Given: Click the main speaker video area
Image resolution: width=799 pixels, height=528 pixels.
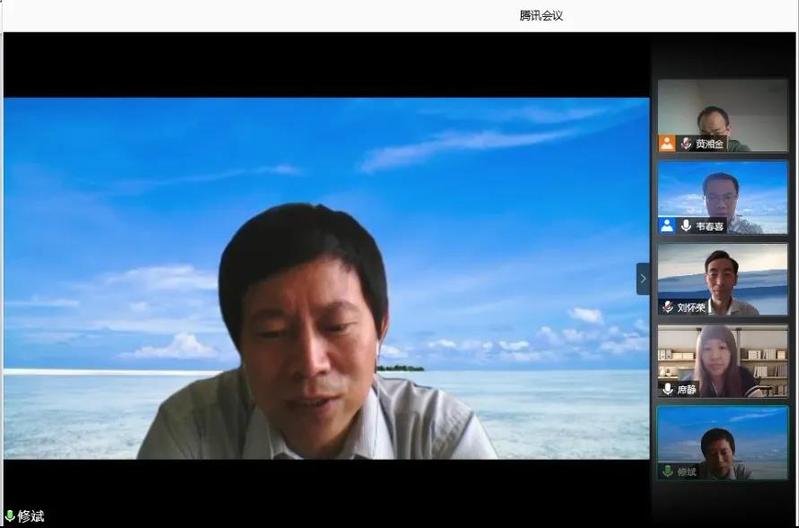Looking at the screenshot, I should tap(326, 278).
